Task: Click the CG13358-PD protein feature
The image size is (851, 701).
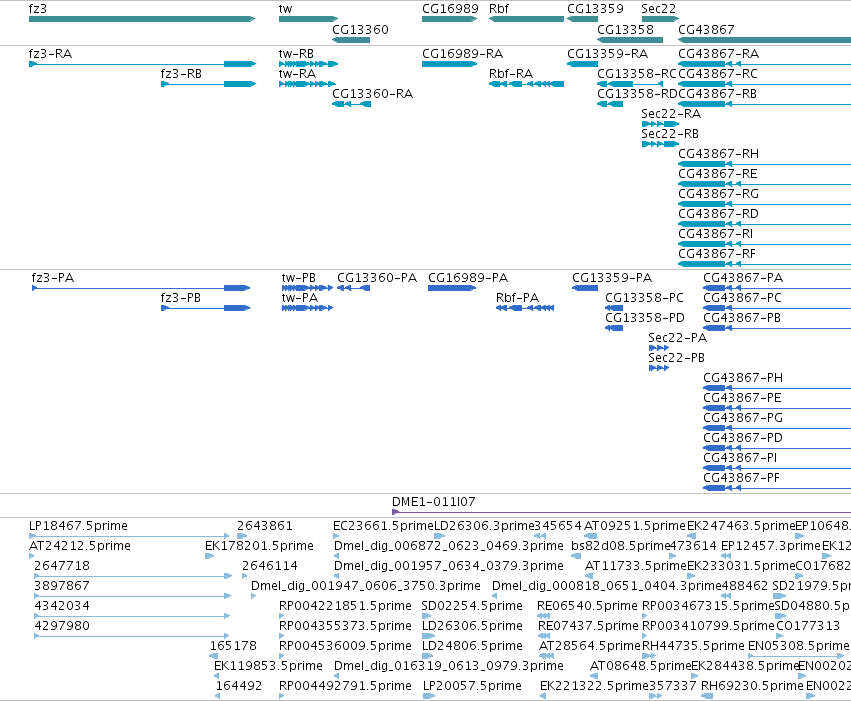Action: tap(614, 328)
